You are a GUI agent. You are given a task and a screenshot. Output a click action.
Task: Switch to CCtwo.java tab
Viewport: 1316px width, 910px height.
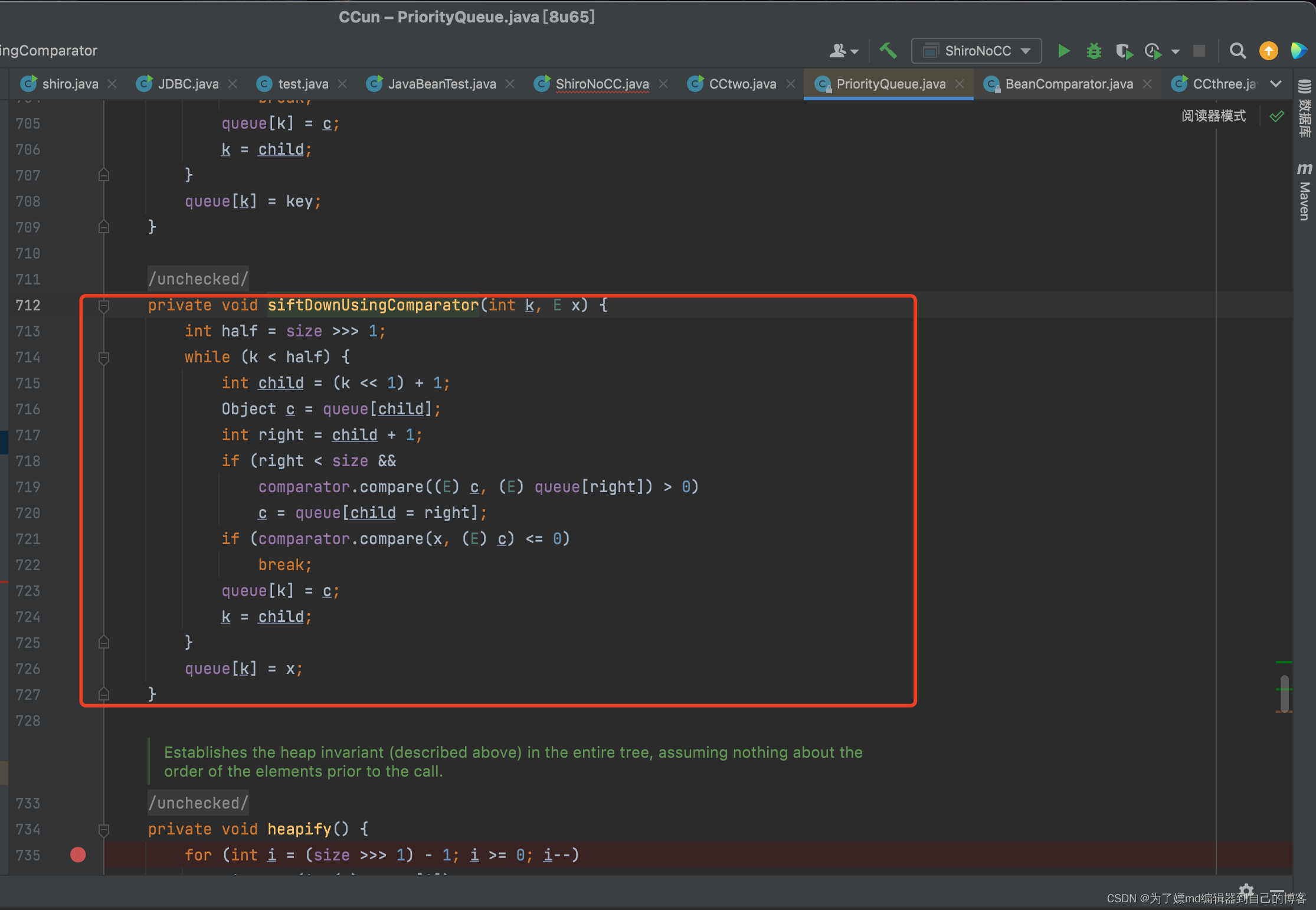click(x=732, y=84)
